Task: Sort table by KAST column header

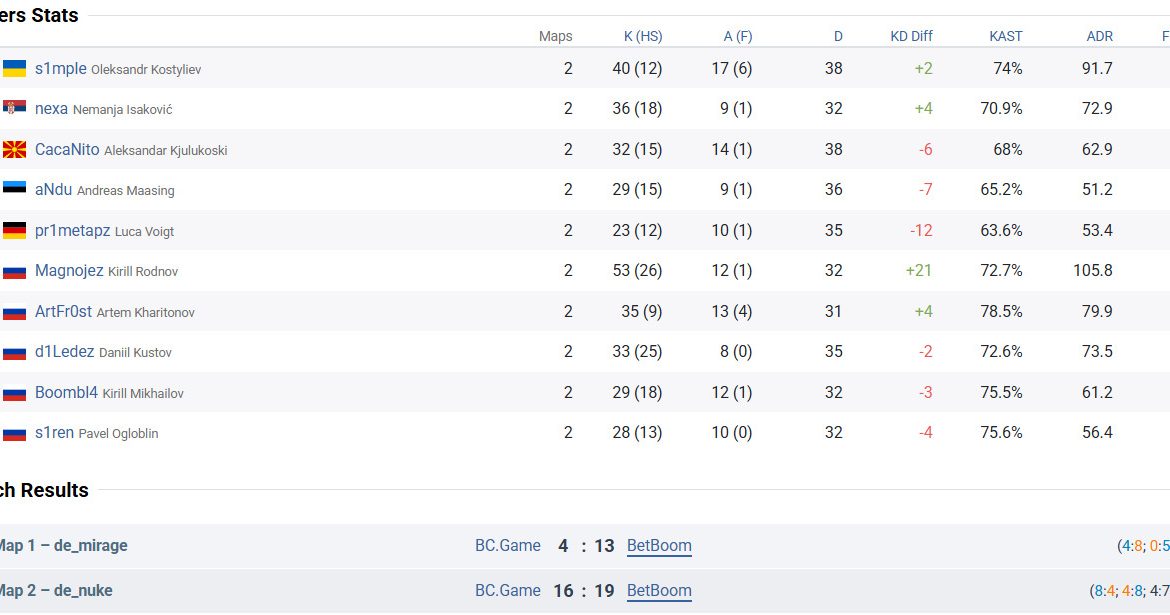Action: click(1005, 36)
